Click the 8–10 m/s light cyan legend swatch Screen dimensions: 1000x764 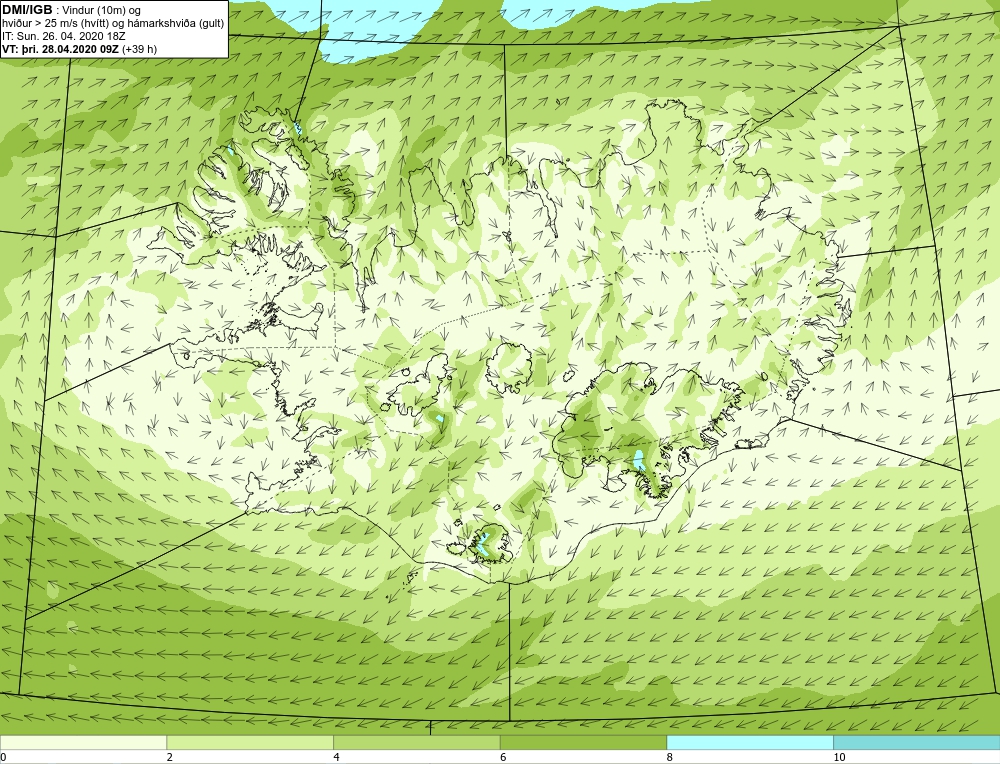click(x=749, y=742)
